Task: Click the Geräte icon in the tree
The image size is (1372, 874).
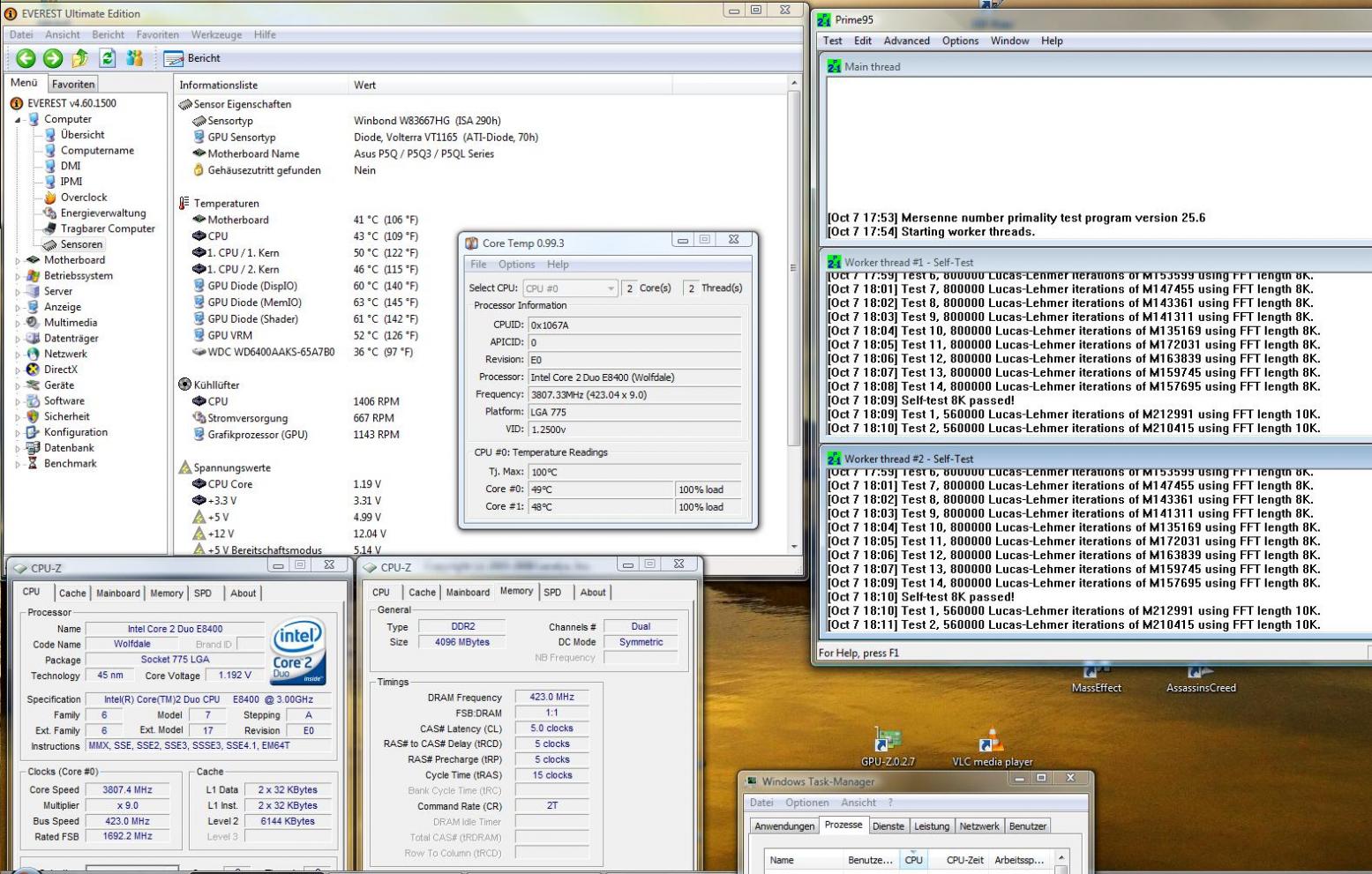Action: [33, 385]
